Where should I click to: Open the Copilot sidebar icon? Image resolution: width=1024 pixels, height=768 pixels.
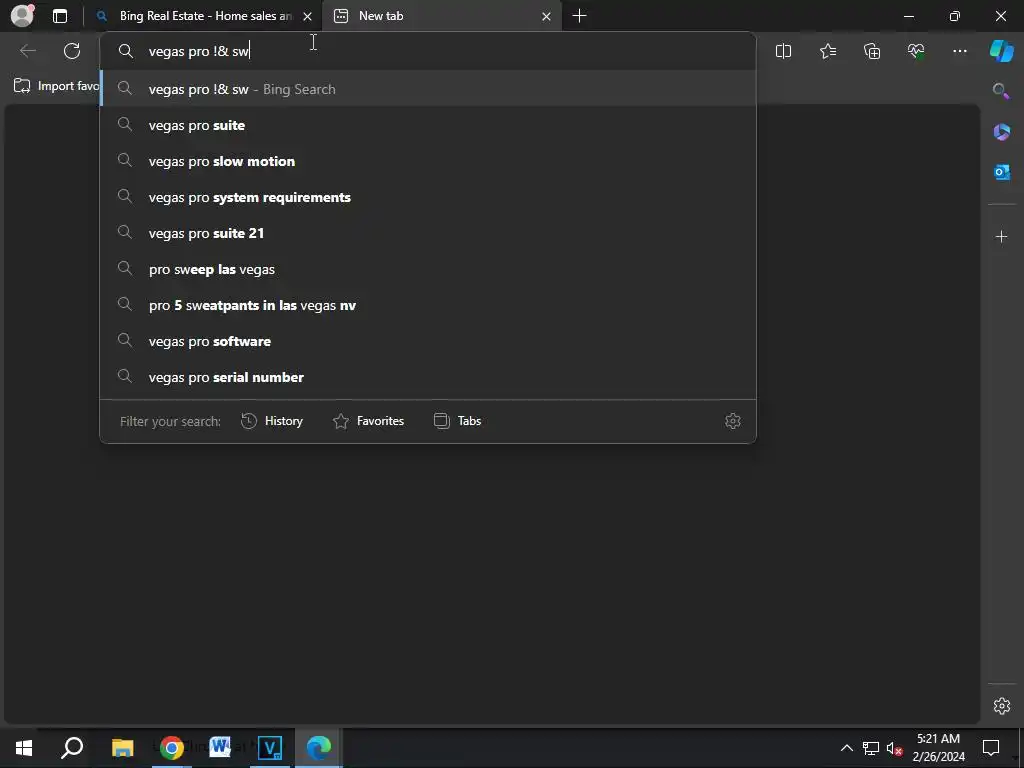point(1001,51)
